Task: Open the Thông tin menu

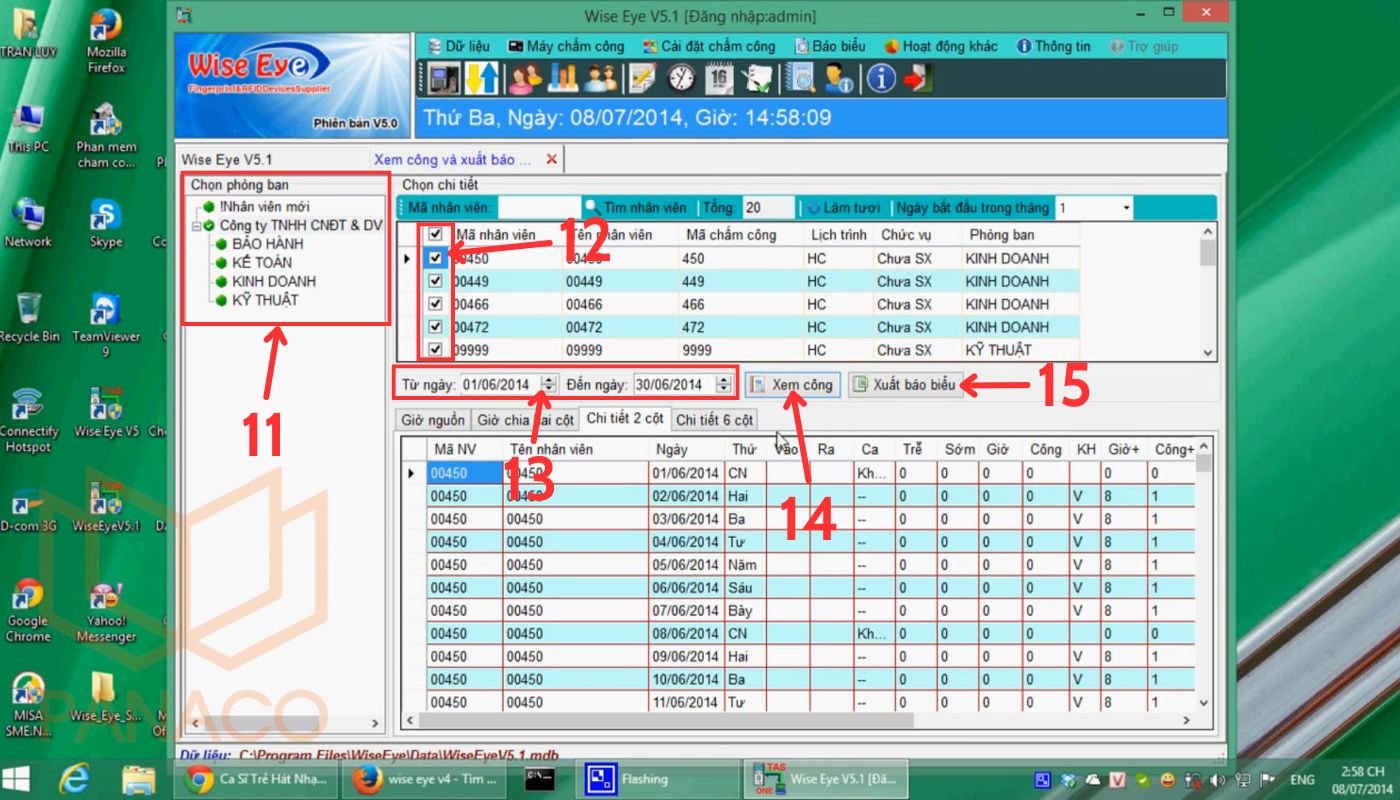Action: tap(1054, 46)
